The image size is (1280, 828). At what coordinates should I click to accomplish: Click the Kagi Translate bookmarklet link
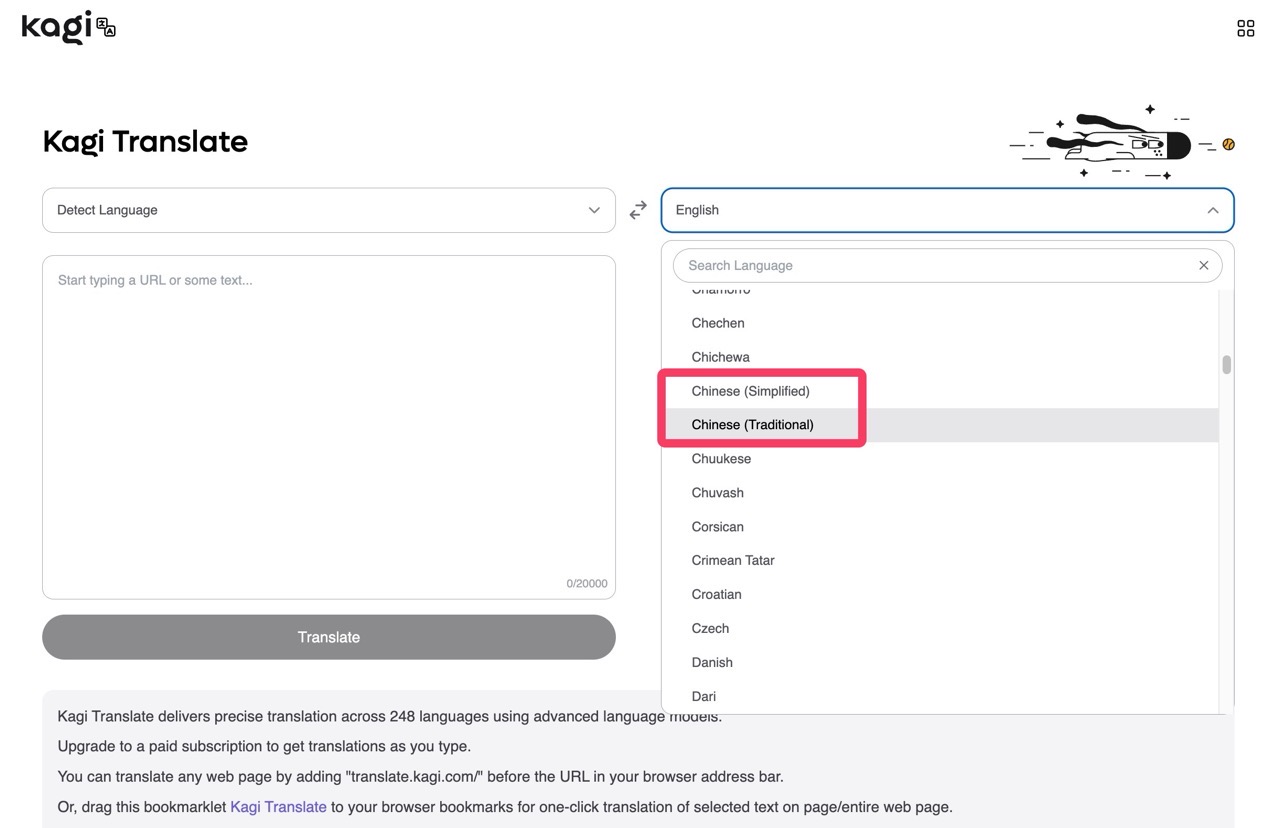pos(278,806)
